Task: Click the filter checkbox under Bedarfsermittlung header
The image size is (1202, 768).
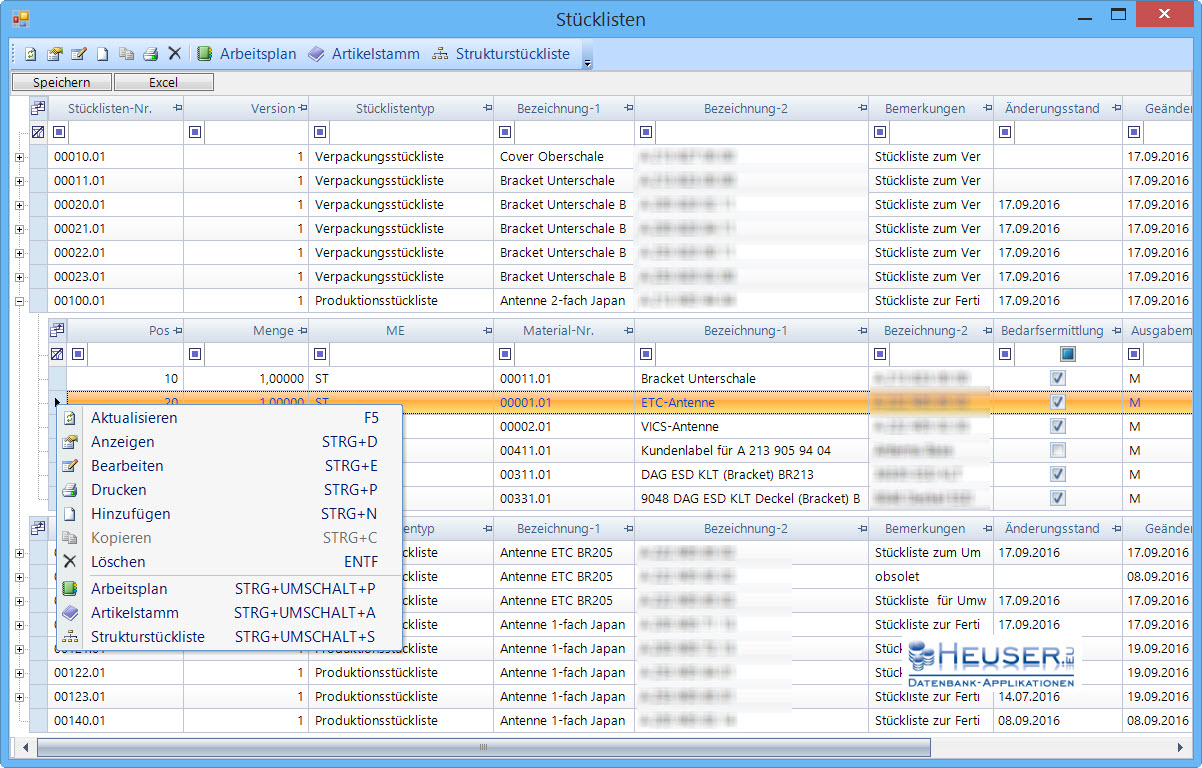Action: coord(1068,354)
